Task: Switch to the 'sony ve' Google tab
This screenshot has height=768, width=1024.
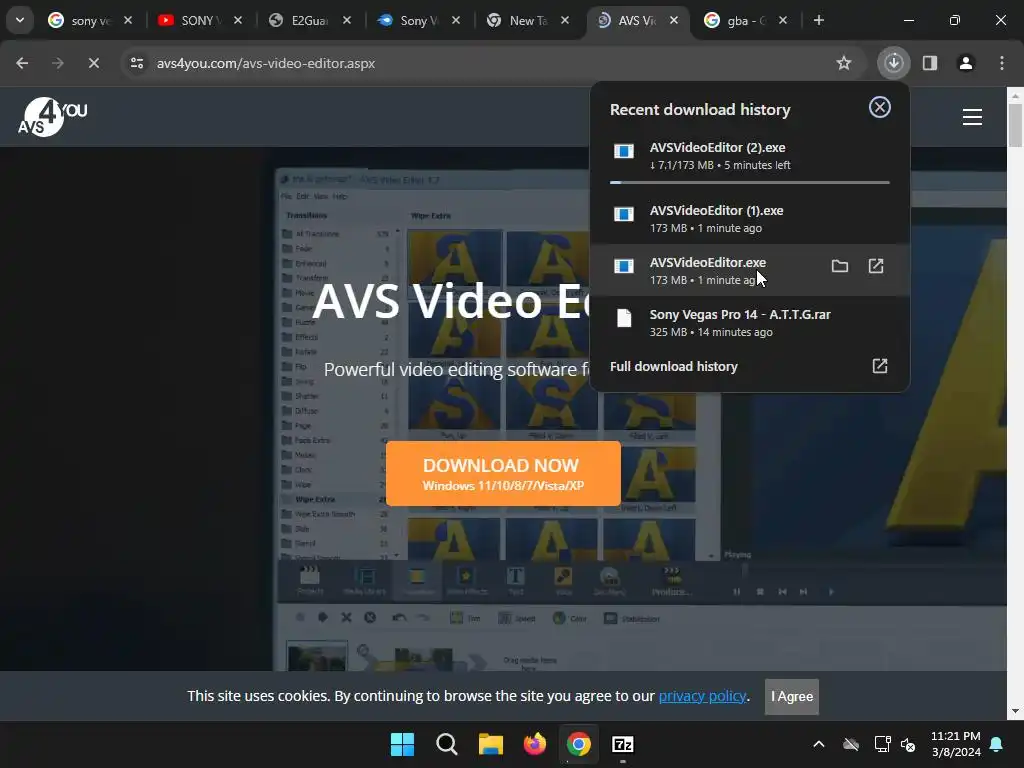Action: coord(89,20)
